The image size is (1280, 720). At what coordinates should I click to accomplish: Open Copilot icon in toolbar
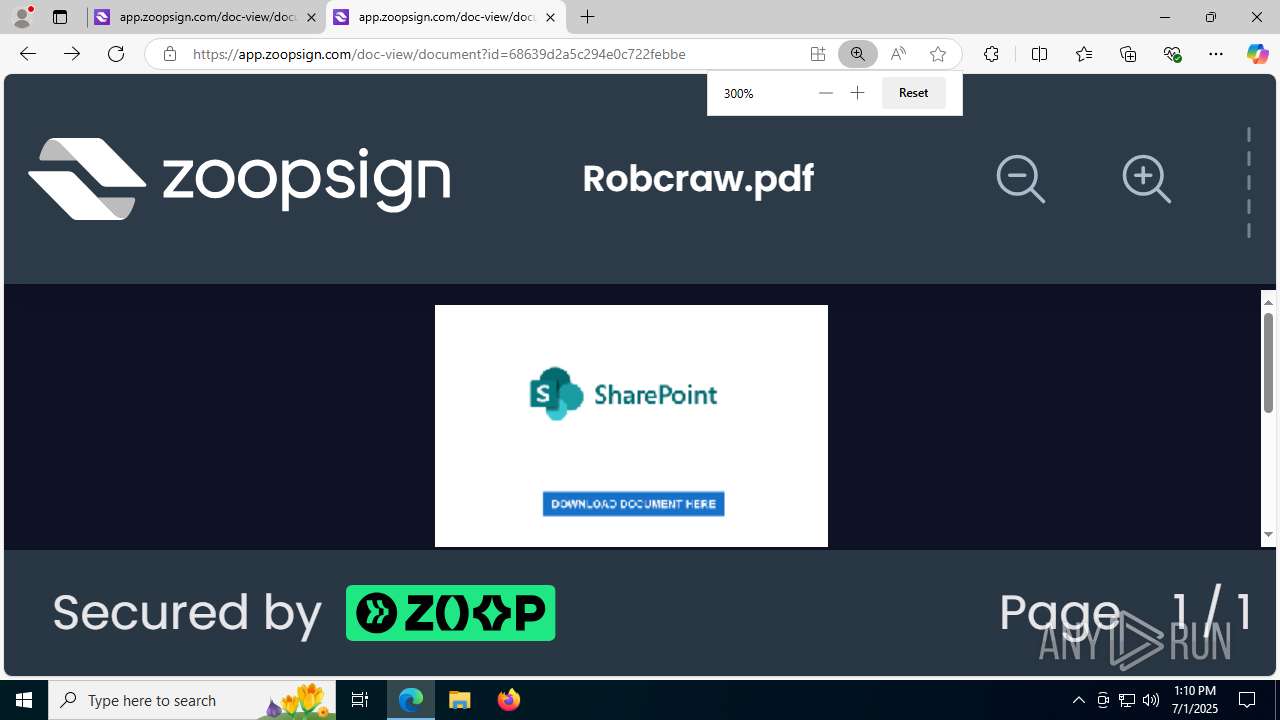point(1257,54)
